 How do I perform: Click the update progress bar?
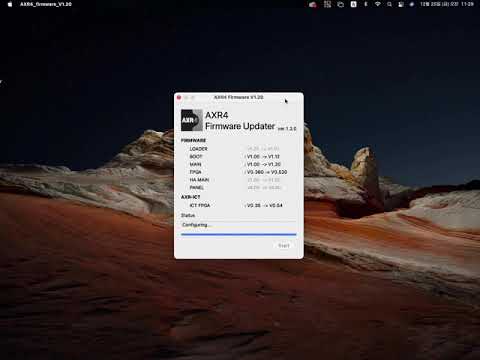coord(238,235)
